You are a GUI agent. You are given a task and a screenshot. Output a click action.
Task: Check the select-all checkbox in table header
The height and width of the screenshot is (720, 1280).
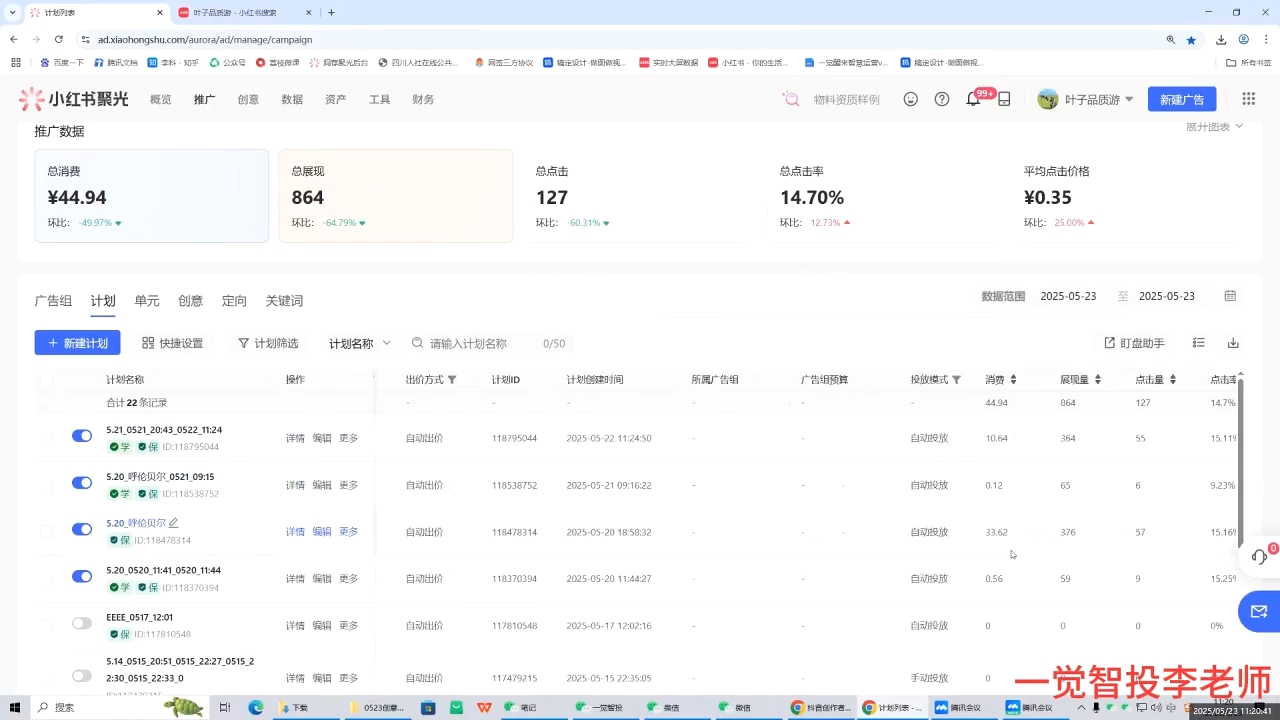coord(45,379)
